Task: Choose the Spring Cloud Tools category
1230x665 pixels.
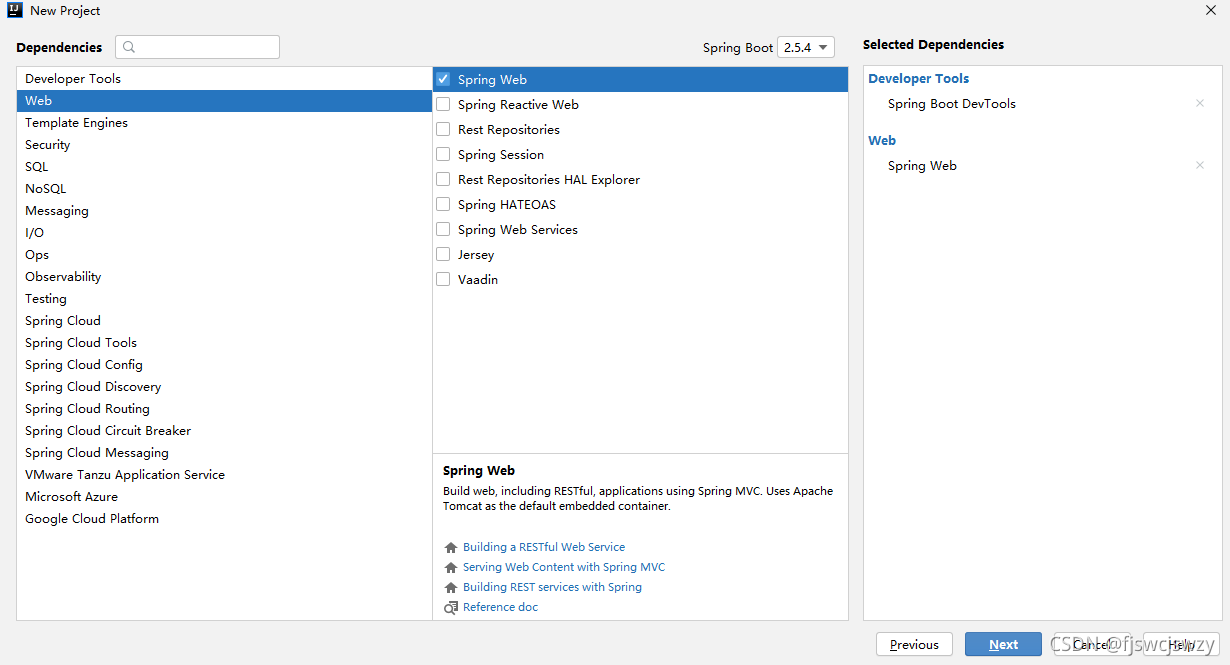Action: tap(224, 342)
